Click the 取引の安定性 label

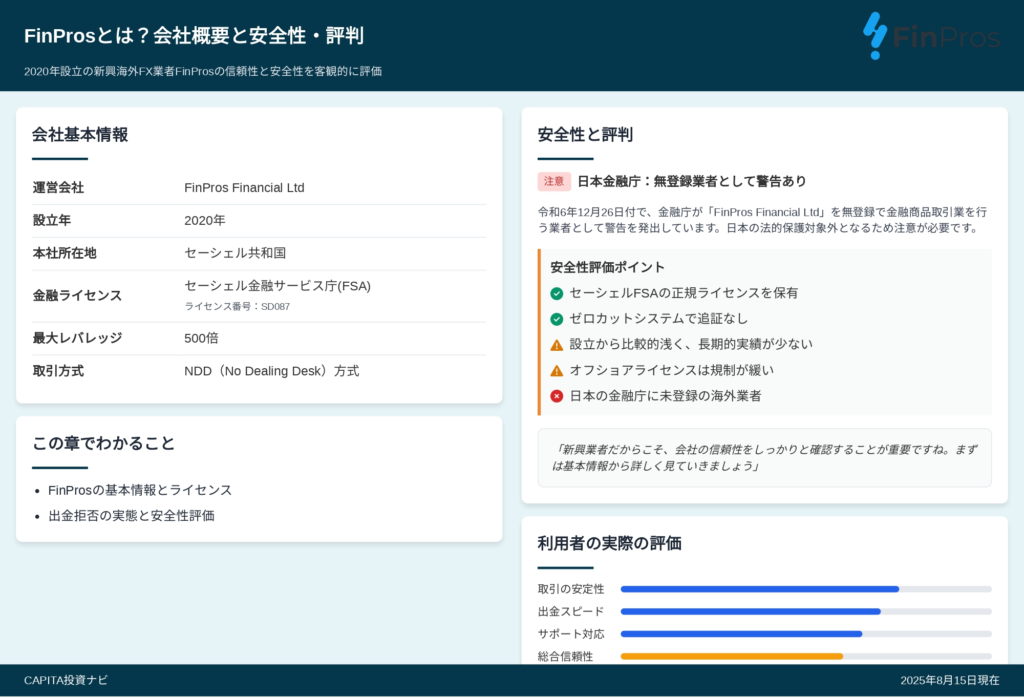coord(571,589)
